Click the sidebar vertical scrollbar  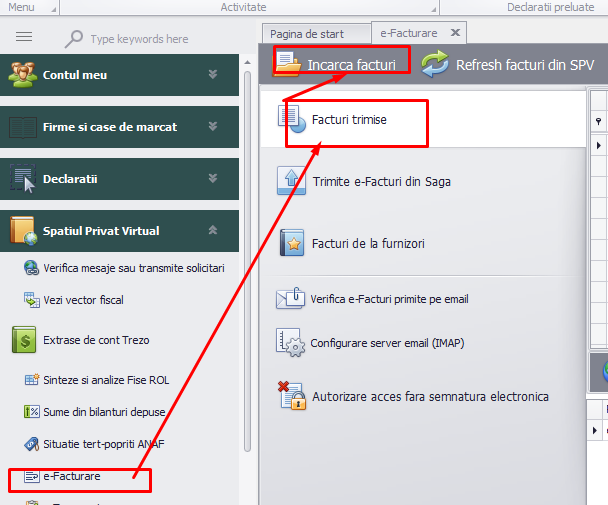pos(247,261)
